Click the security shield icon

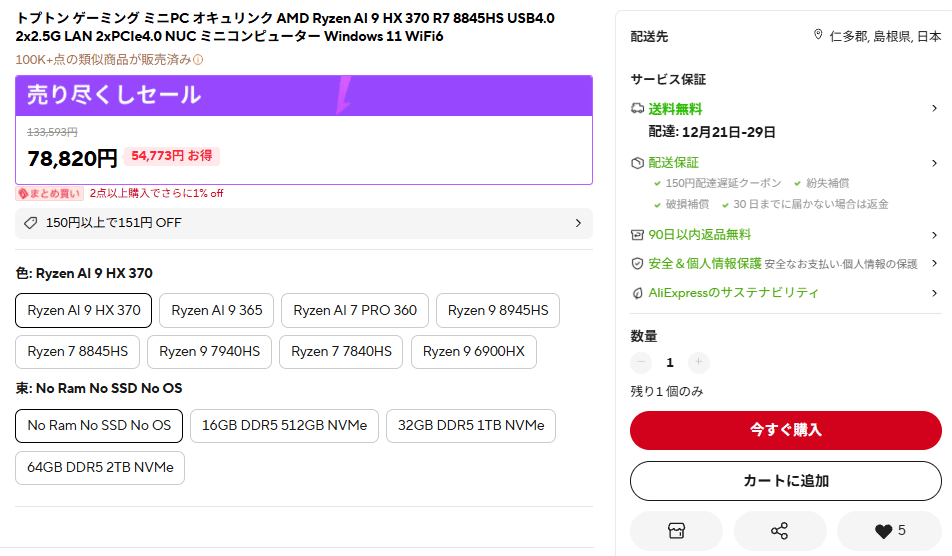[x=637, y=263]
